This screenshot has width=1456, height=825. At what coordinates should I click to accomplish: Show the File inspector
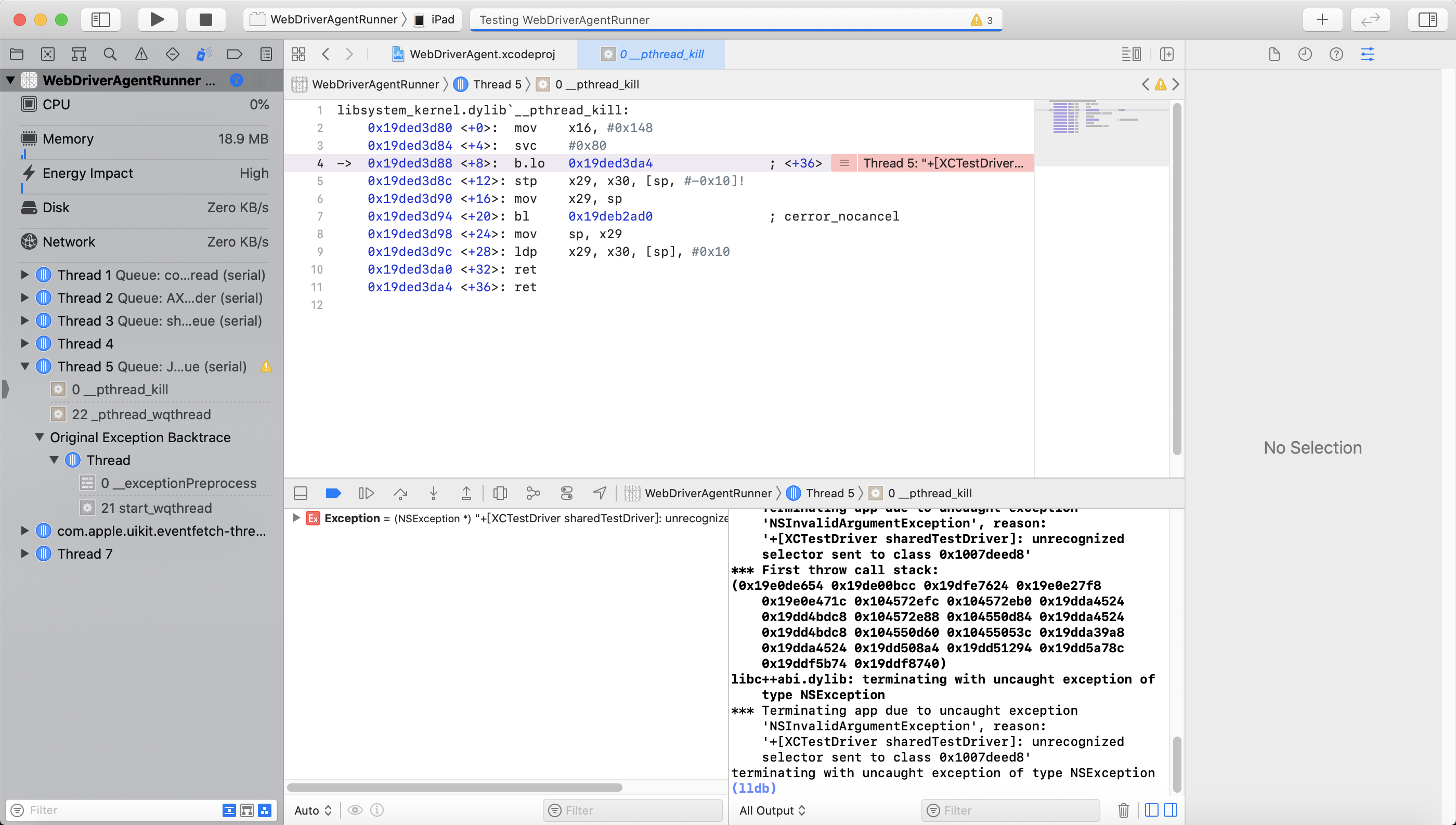tap(1274, 55)
